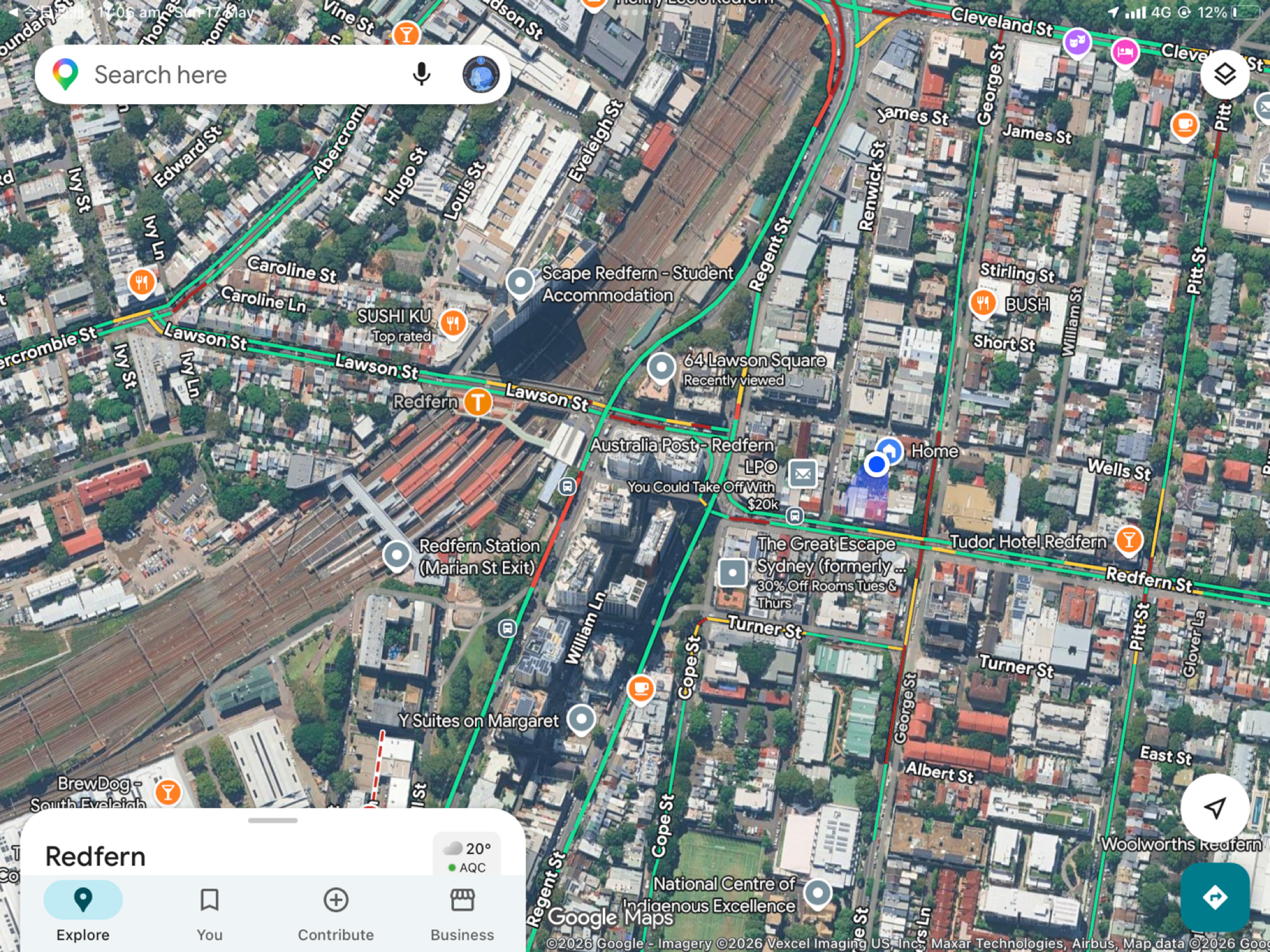
Task: Tap the Woolworths Redfern label
Action: [1181, 844]
